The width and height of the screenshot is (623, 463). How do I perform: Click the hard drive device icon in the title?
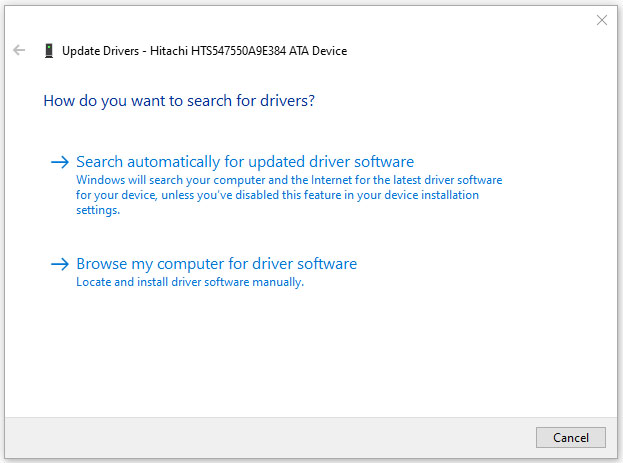click(48, 50)
